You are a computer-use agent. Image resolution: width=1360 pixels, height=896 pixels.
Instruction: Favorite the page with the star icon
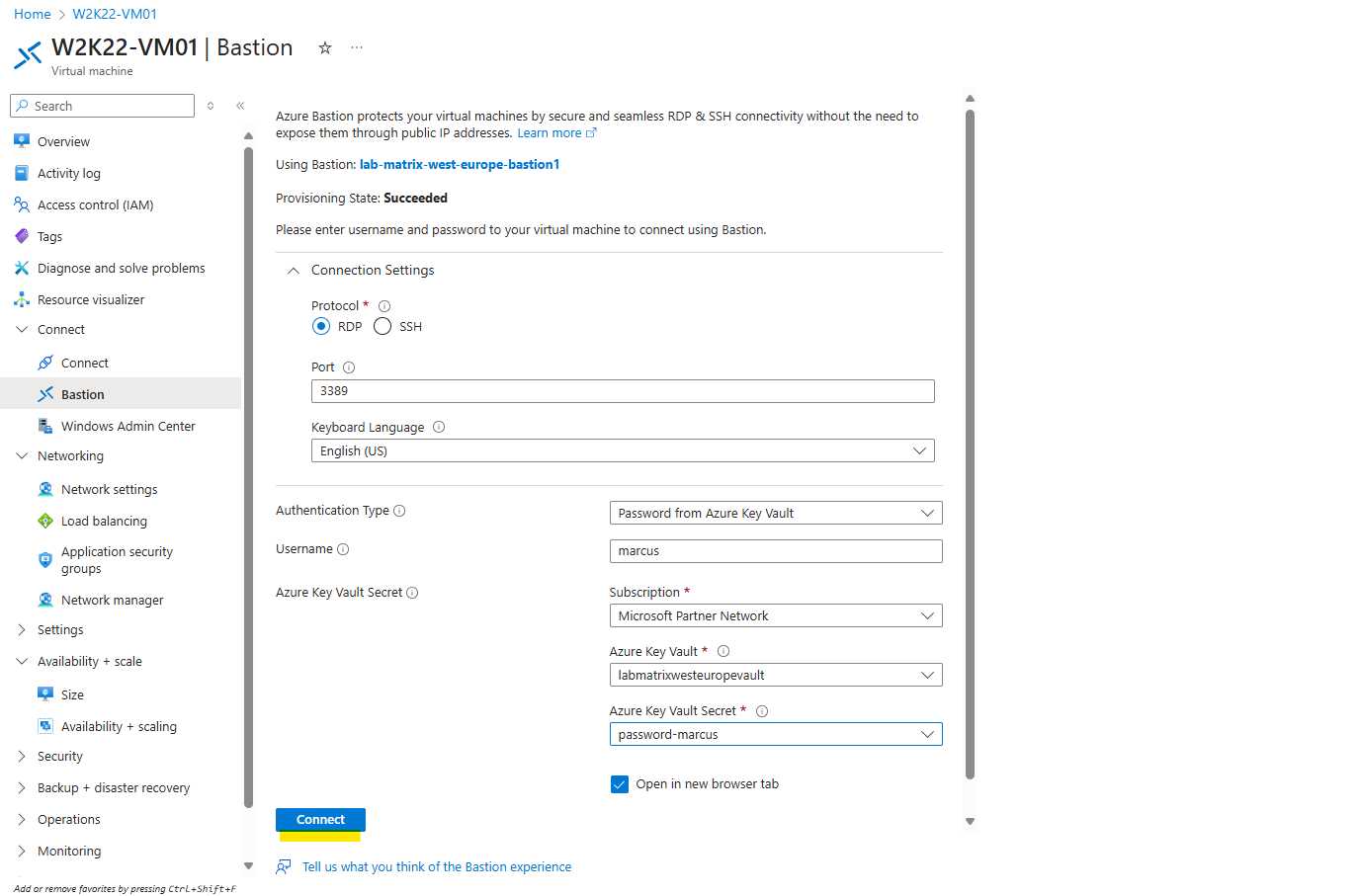(324, 47)
